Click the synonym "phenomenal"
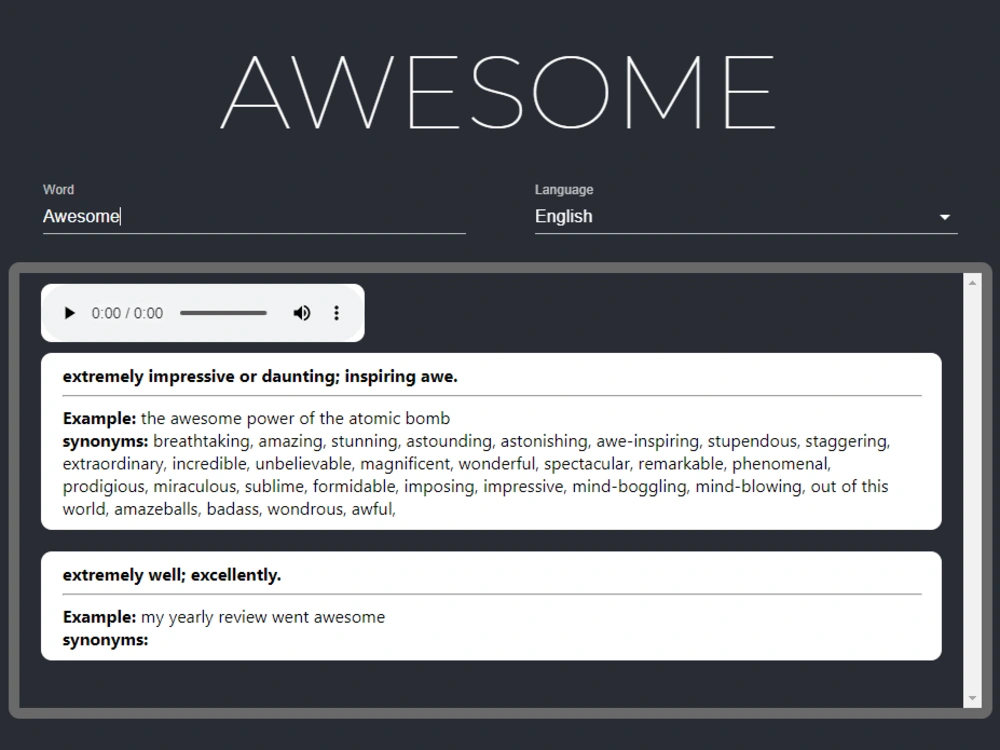Viewport: 1000px width, 750px height. pos(780,464)
